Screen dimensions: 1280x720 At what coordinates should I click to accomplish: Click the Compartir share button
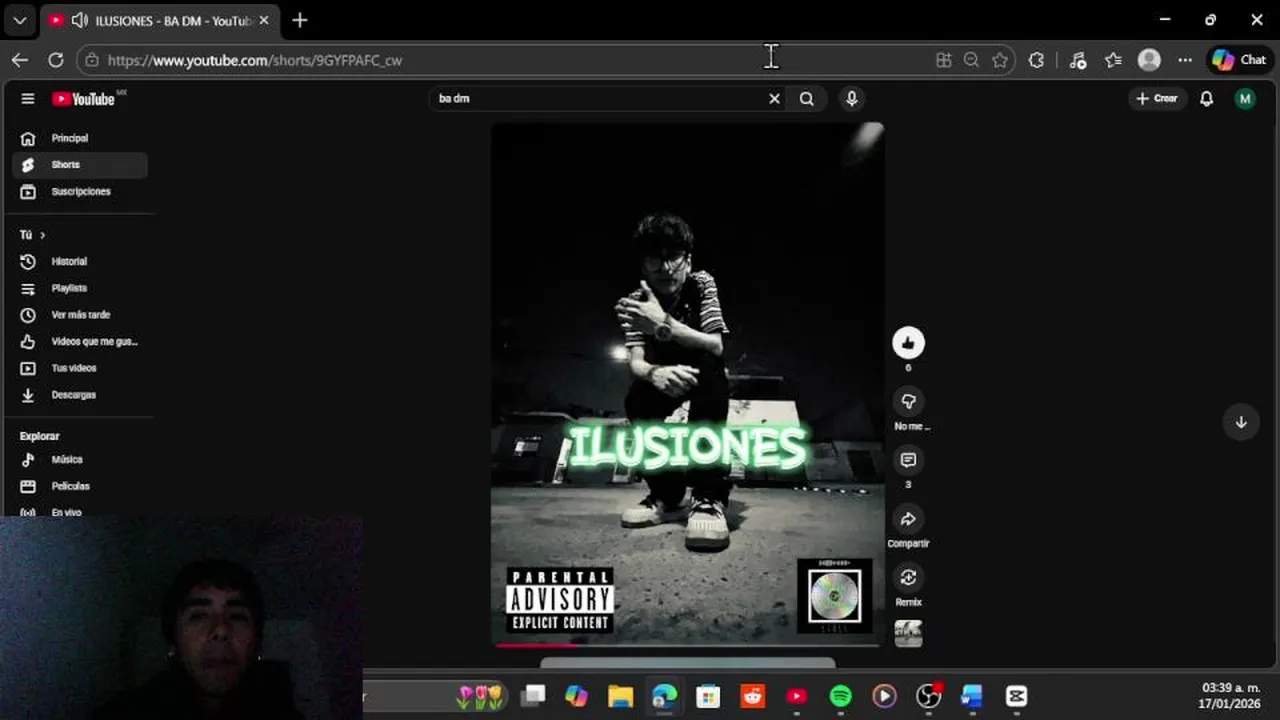(908, 519)
